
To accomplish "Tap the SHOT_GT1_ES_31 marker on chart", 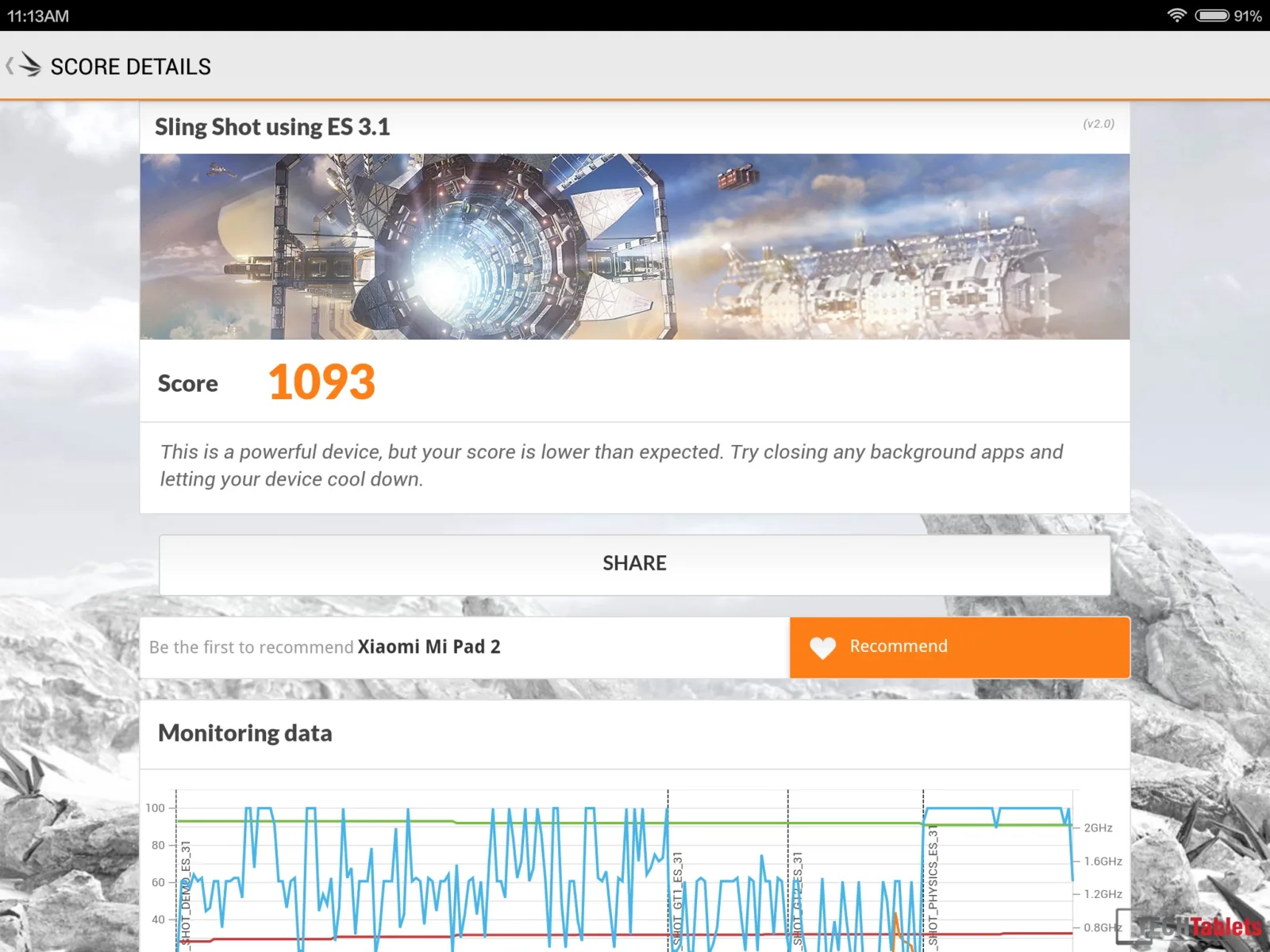I will (x=678, y=900).
